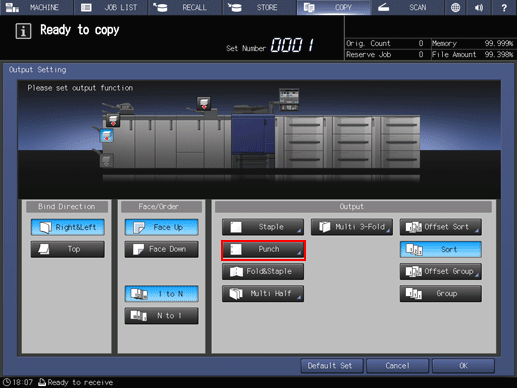517x388 pixels.
Task: Open the SCAN tab
Action: 407,7
